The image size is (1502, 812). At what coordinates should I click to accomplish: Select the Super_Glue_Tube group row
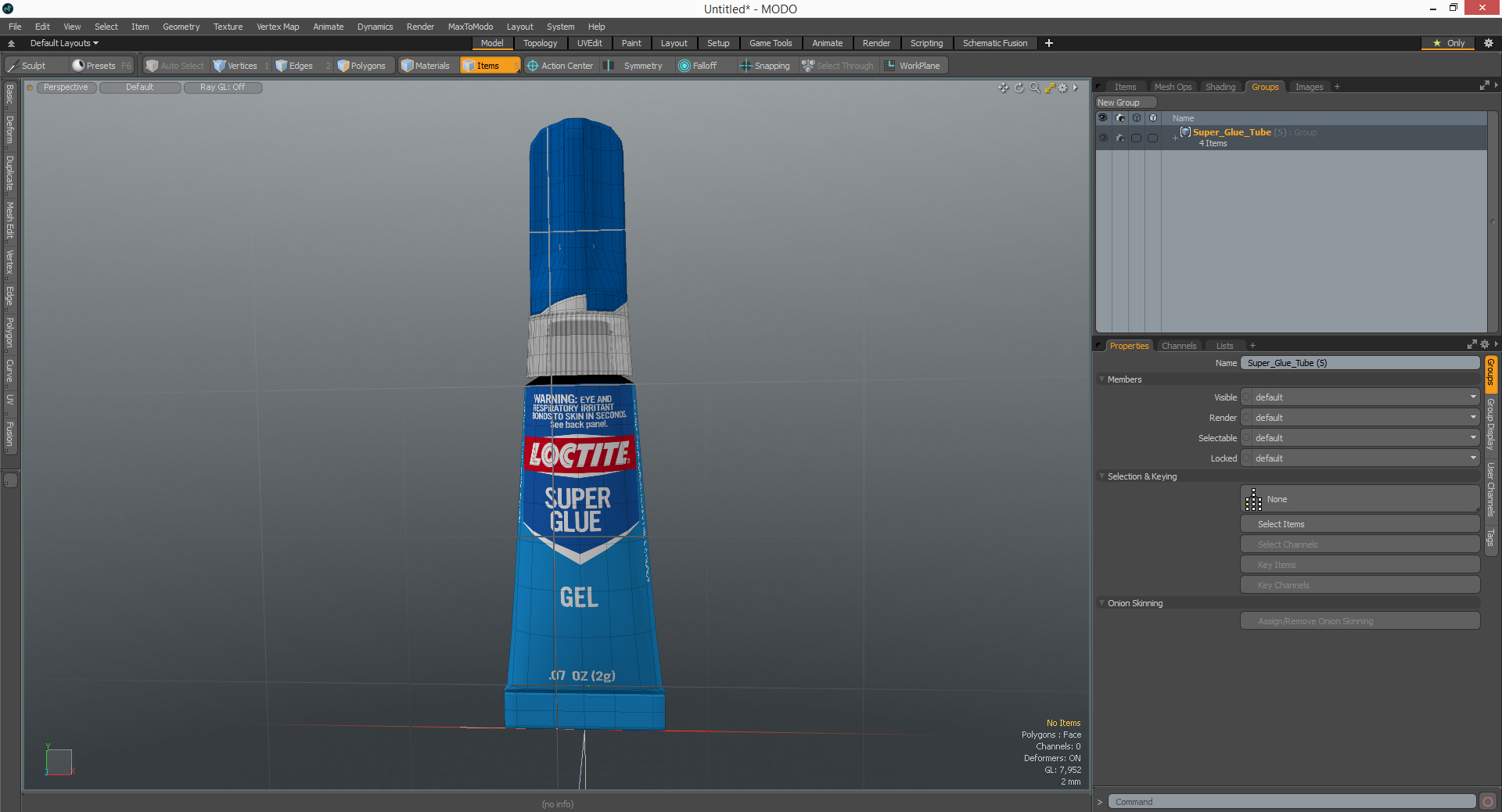(1291, 138)
